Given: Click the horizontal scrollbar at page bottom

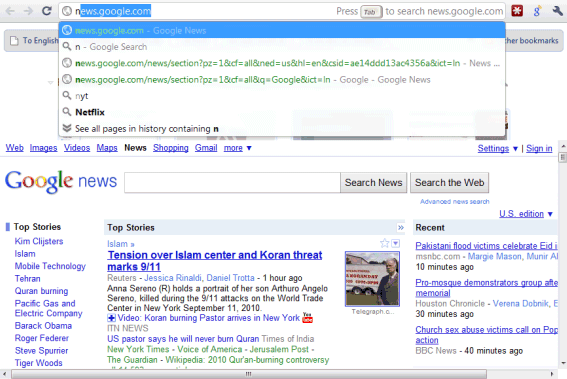Looking at the screenshot, I should point(248,374).
